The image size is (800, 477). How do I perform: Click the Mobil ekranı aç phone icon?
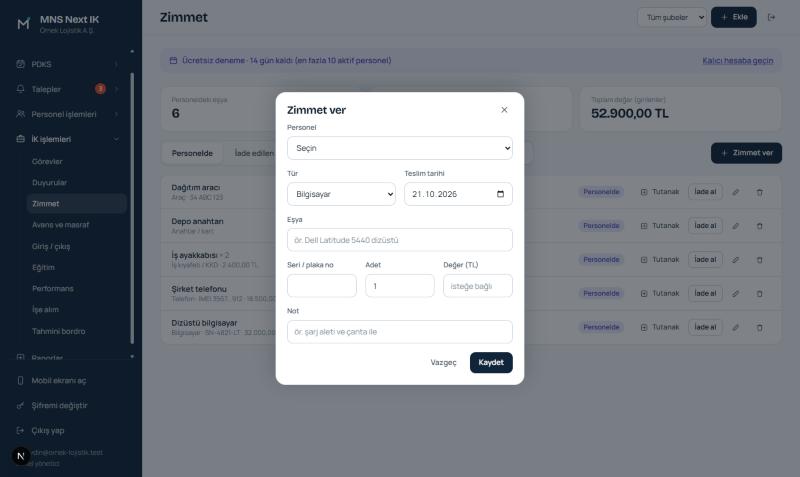(x=20, y=381)
